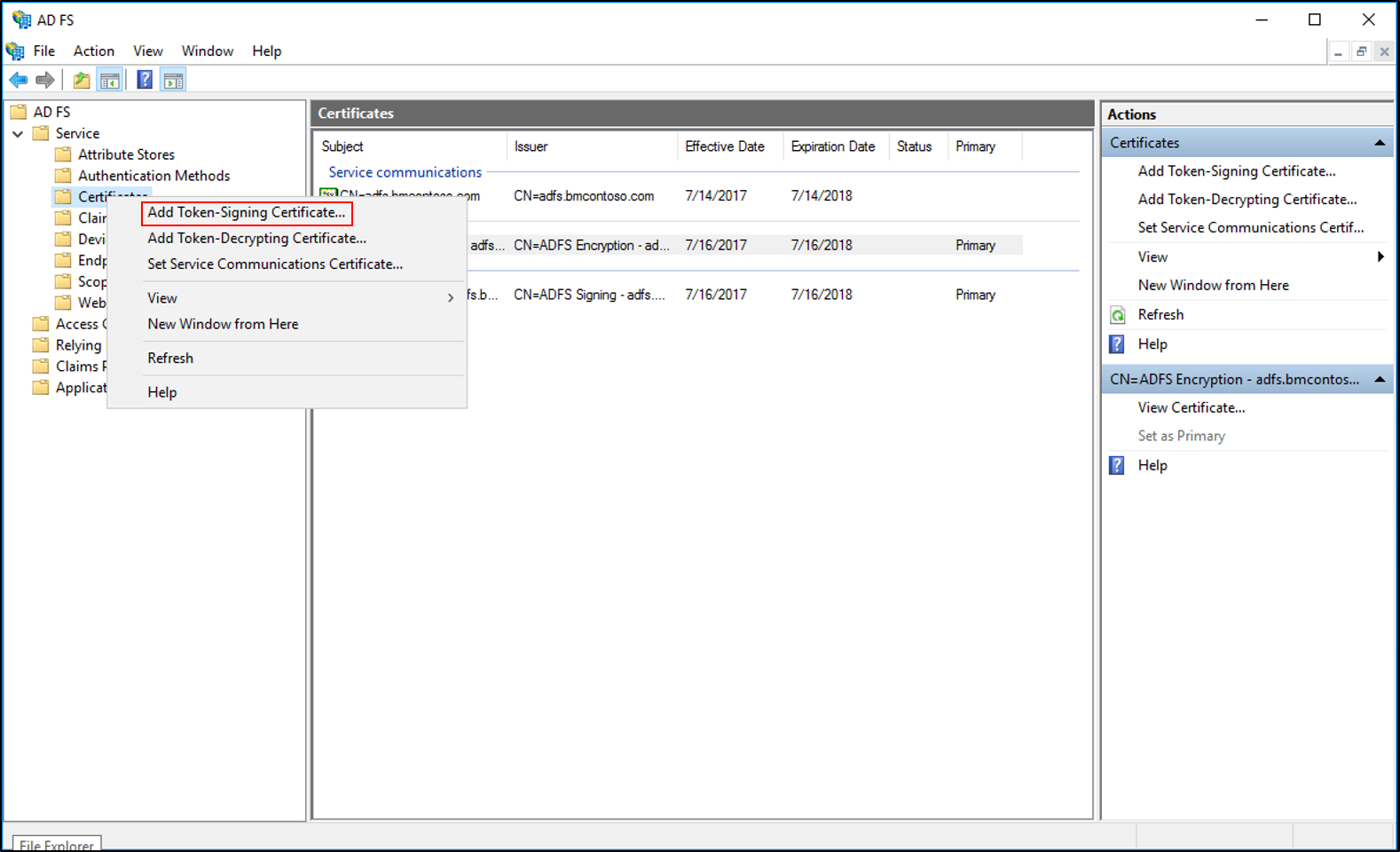Select the Claims tree node
This screenshot has height=852, width=1400.
pyautogui.click(x=80, y=367)
